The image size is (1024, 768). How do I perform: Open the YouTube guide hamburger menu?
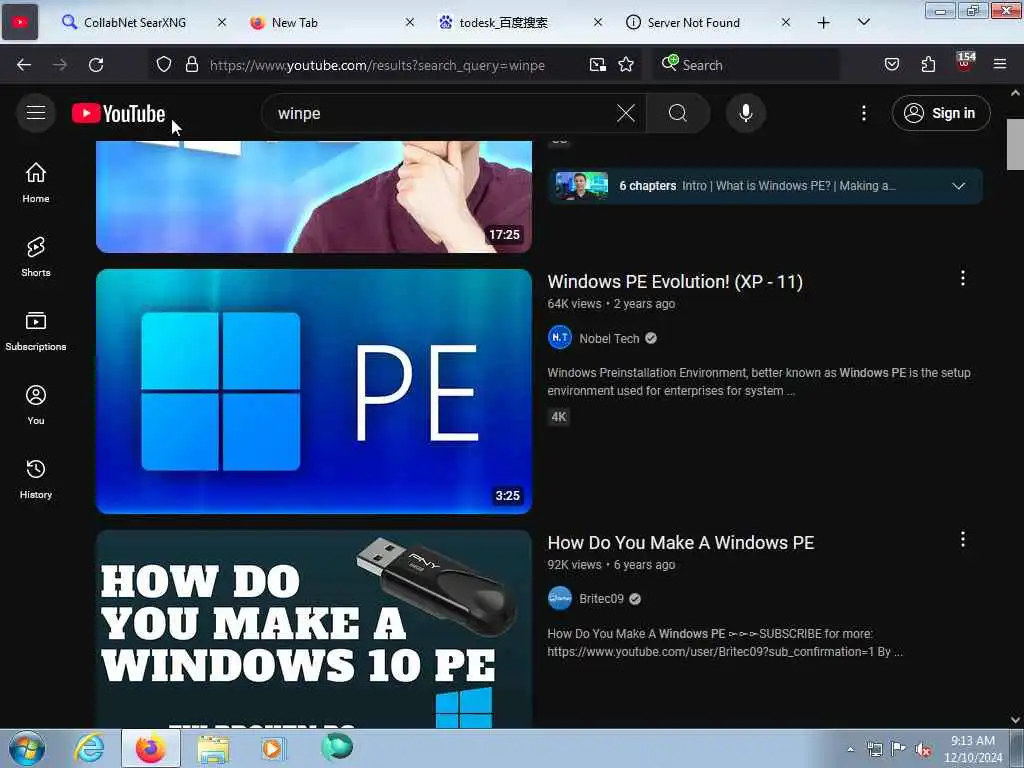36,113
